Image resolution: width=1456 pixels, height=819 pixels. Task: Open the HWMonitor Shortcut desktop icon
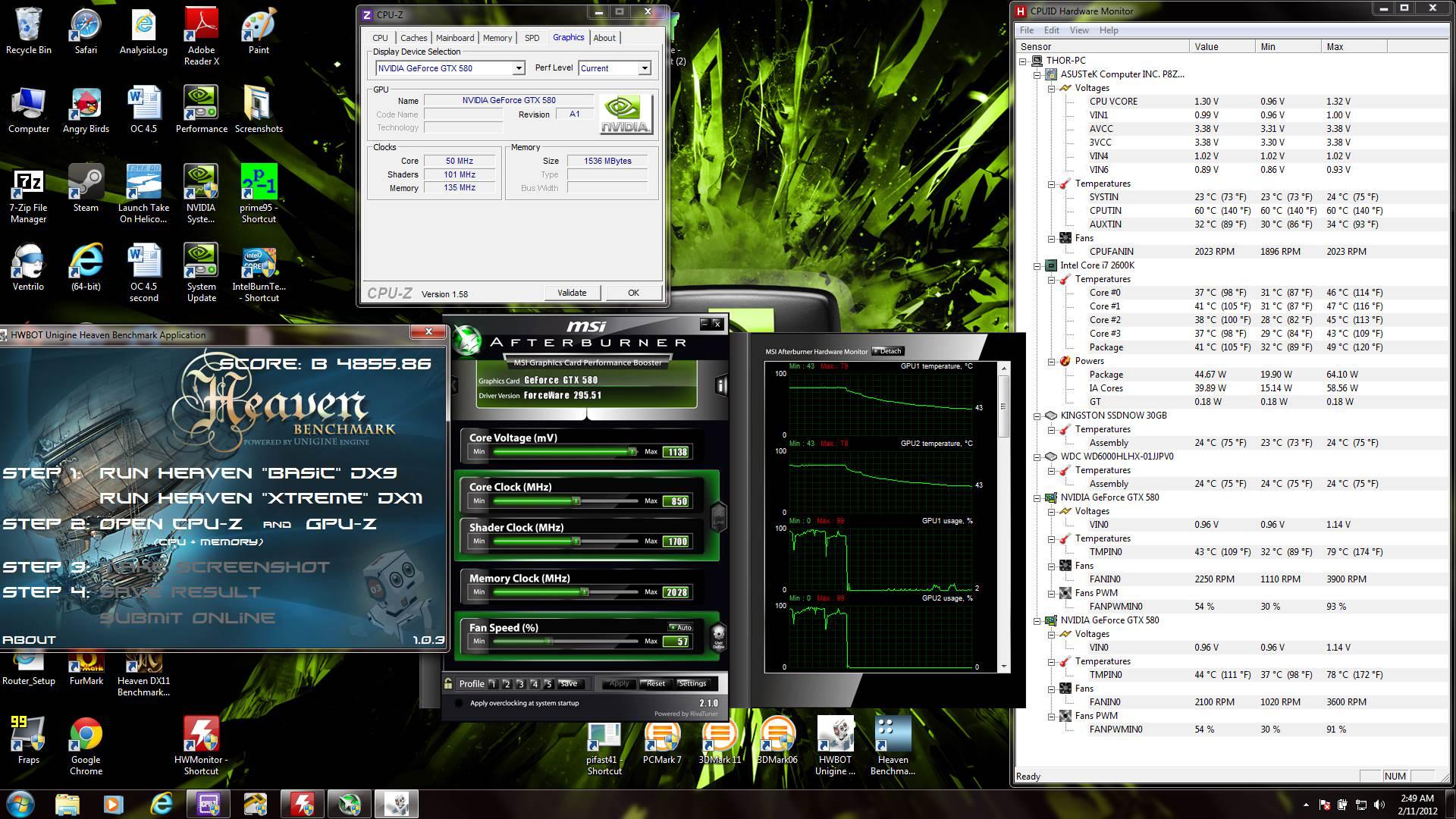coord(201,745)
